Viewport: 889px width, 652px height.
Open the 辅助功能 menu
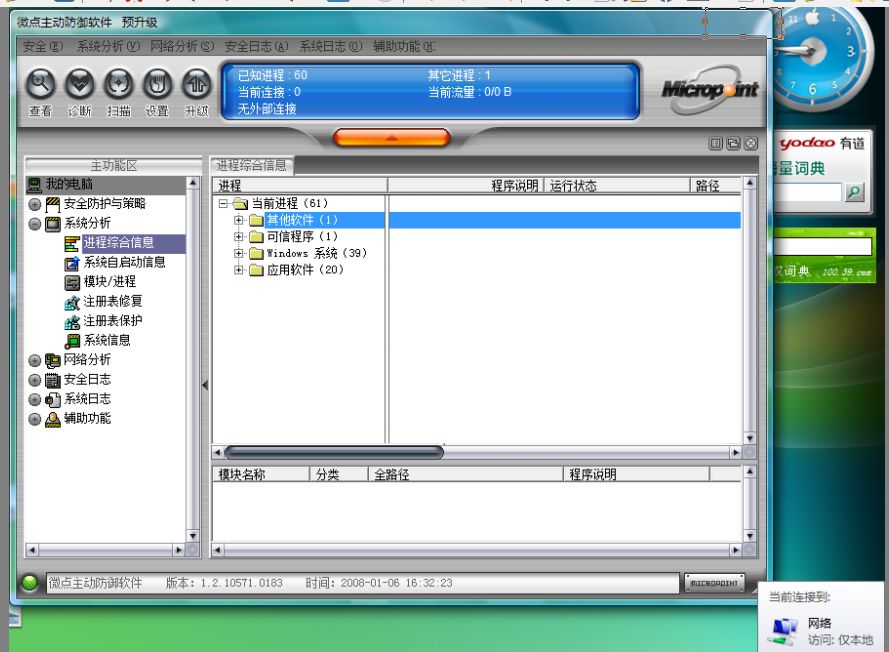click(x=404, y=46)
